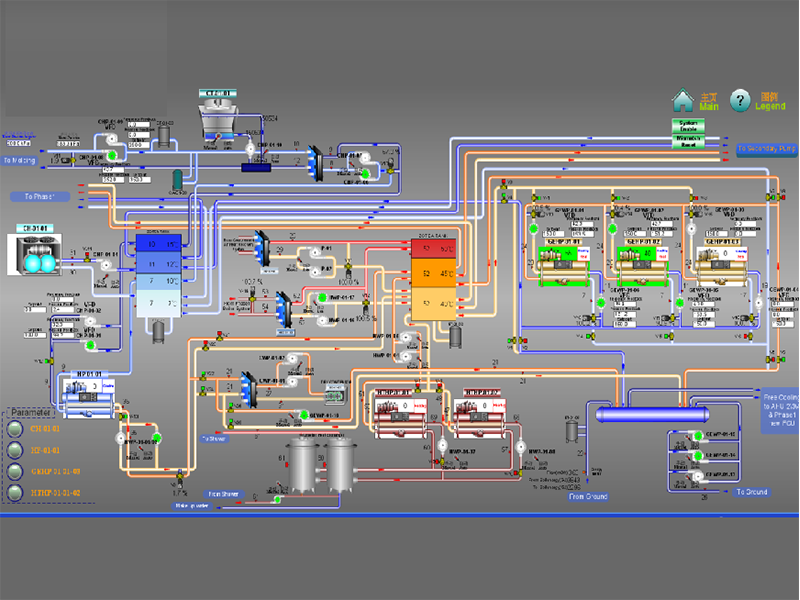
Task: Select the CH-01-01 chiller unit image
Action: (x=35, y=254)
